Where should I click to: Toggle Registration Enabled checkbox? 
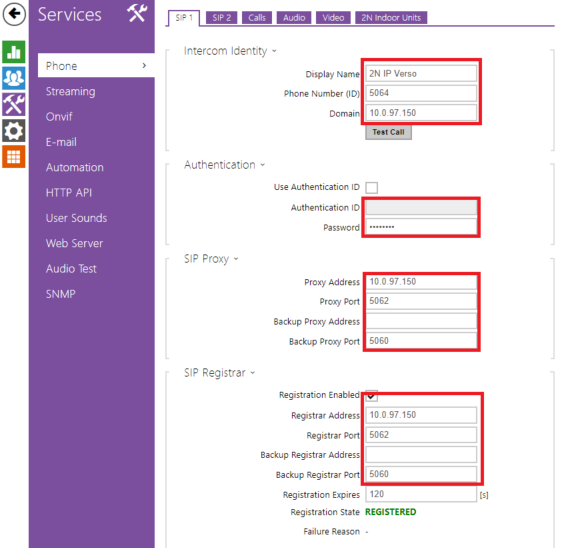pyautogui.click(x=371, y=396)
